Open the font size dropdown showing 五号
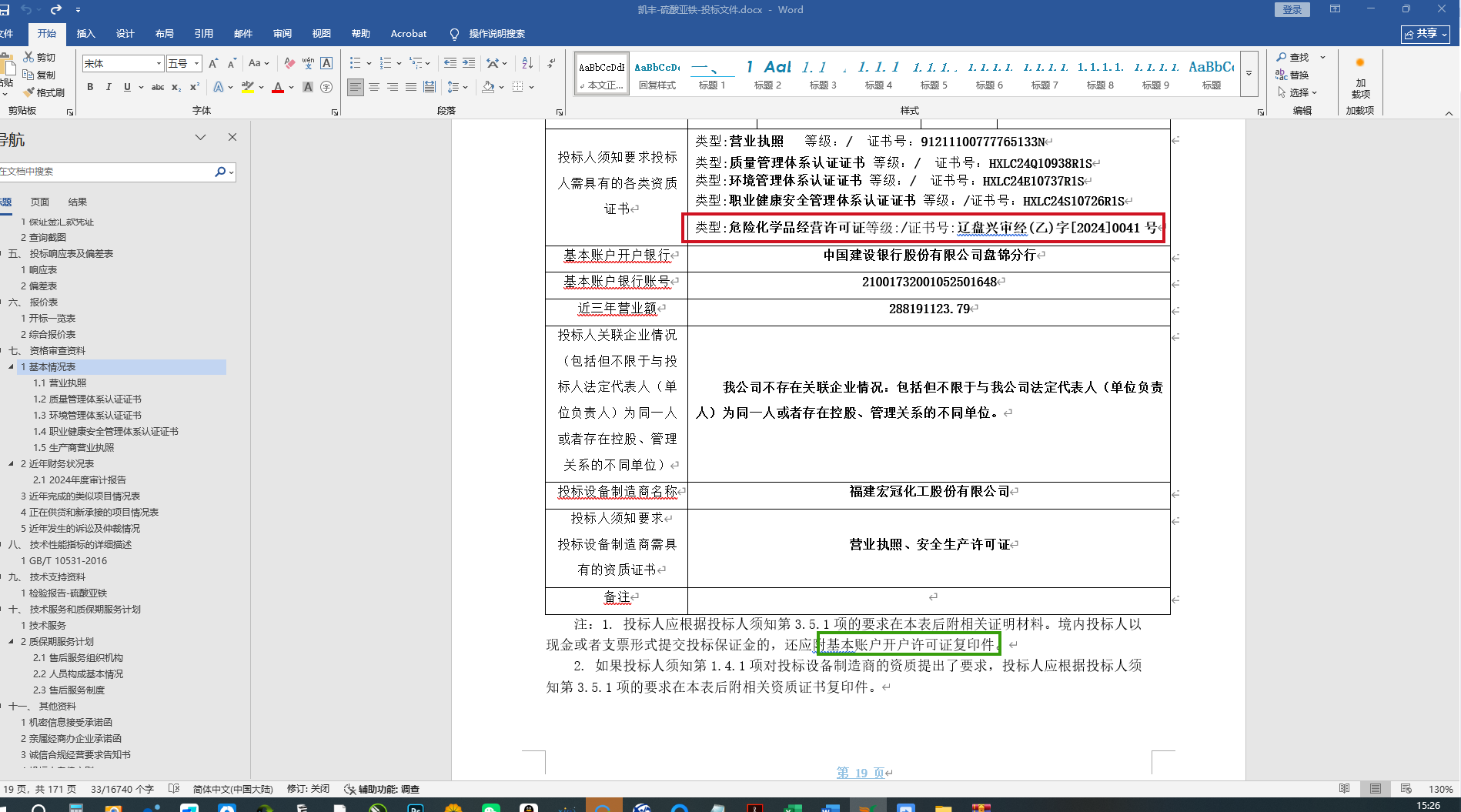Viewport: 1461px width, 812px height. point(197,63)
